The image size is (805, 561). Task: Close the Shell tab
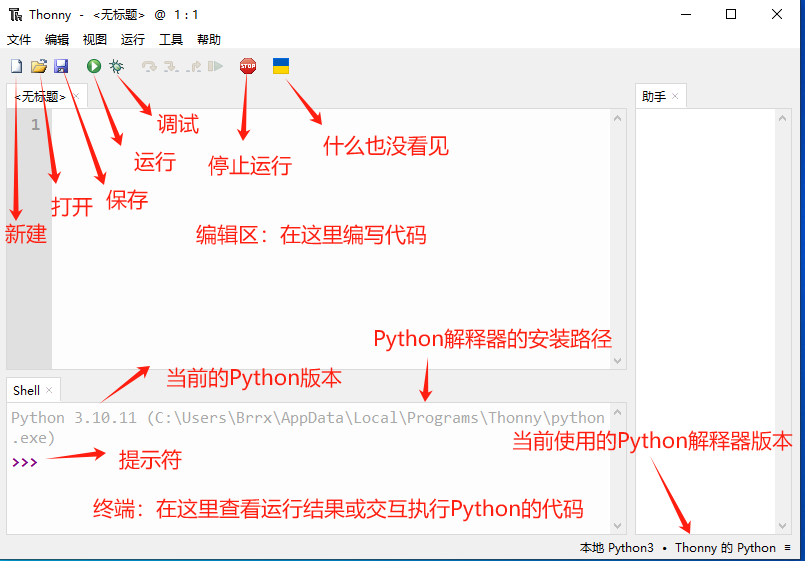49,390
